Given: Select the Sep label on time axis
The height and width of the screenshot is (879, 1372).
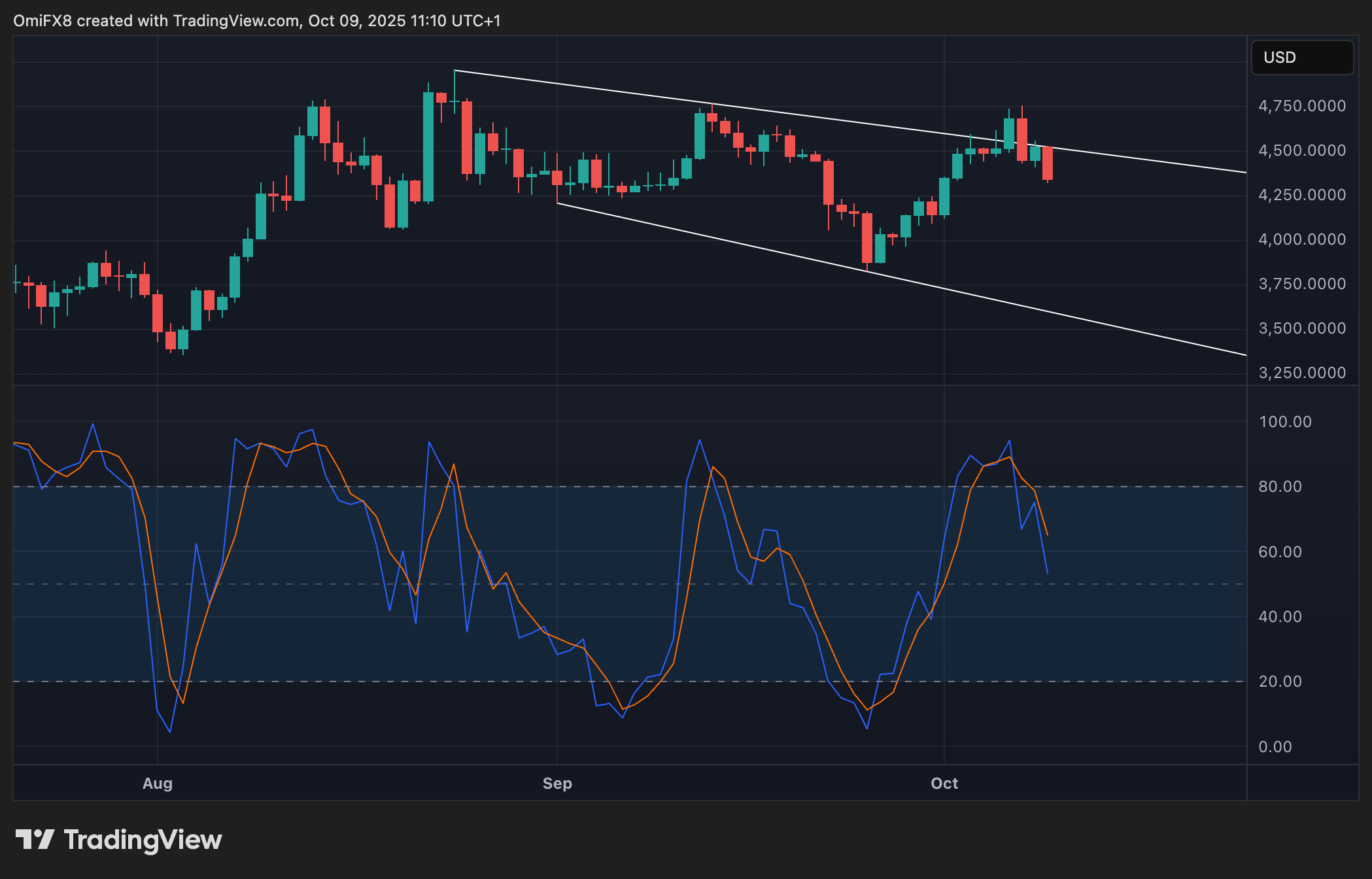Looking at the screenshot, I should [x=557, y=784].
